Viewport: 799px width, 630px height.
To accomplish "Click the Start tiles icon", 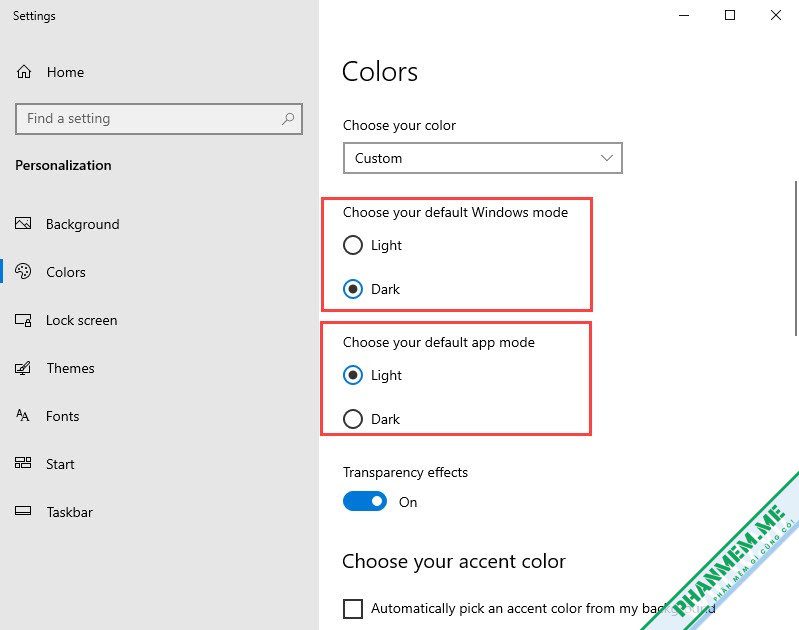I will coord(23,463).
